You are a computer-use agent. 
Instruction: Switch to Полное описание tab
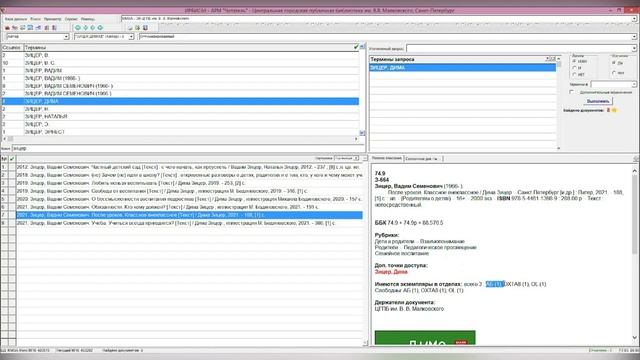click(x=387, y=158)
